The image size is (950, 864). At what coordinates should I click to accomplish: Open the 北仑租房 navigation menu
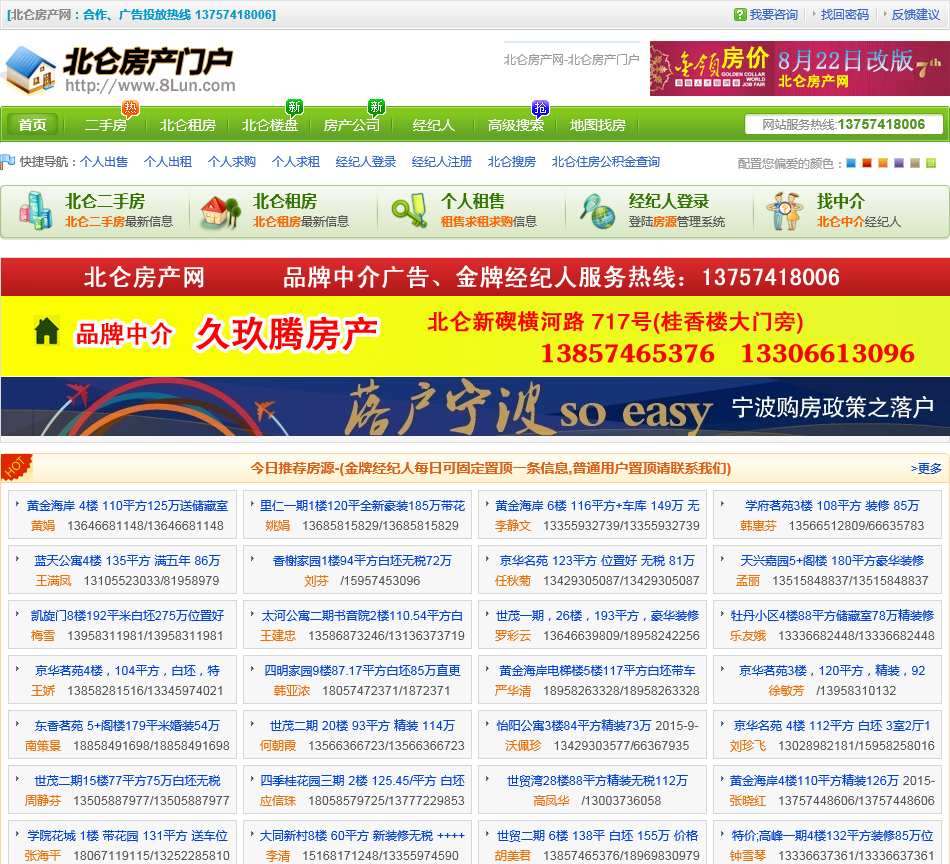[188, 125]
